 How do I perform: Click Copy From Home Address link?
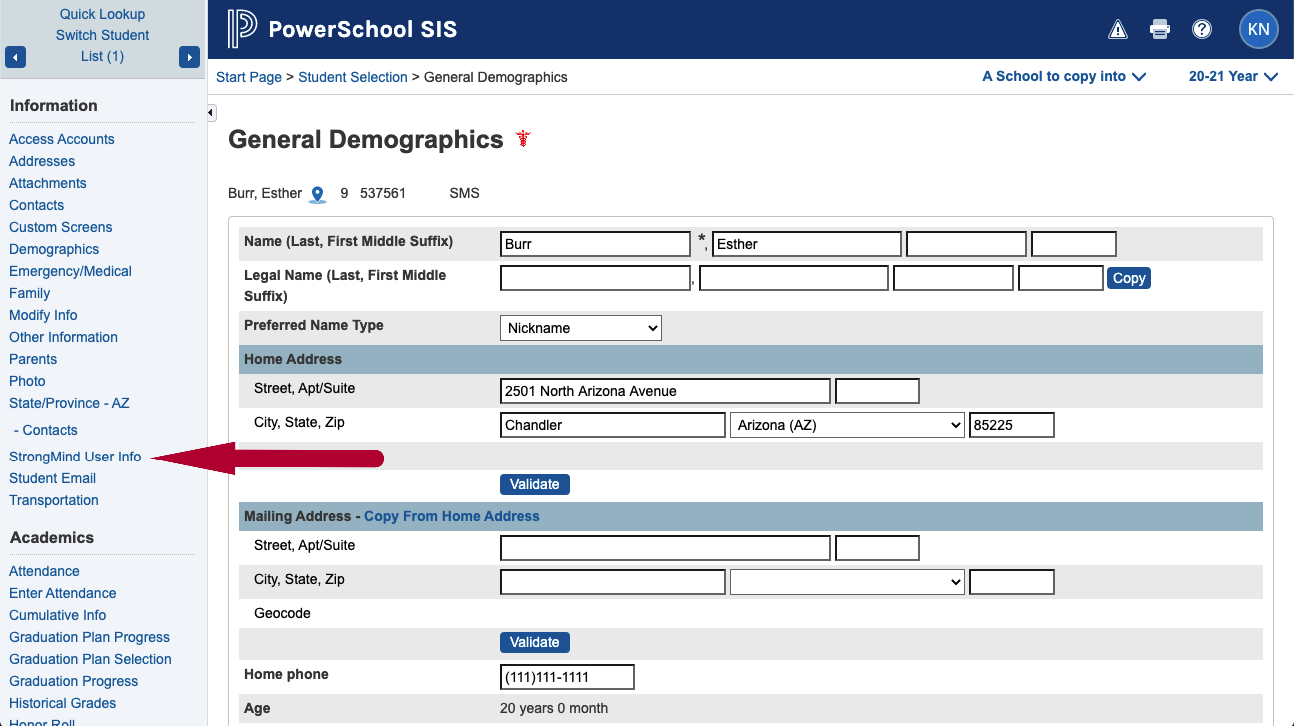[452, 516]
